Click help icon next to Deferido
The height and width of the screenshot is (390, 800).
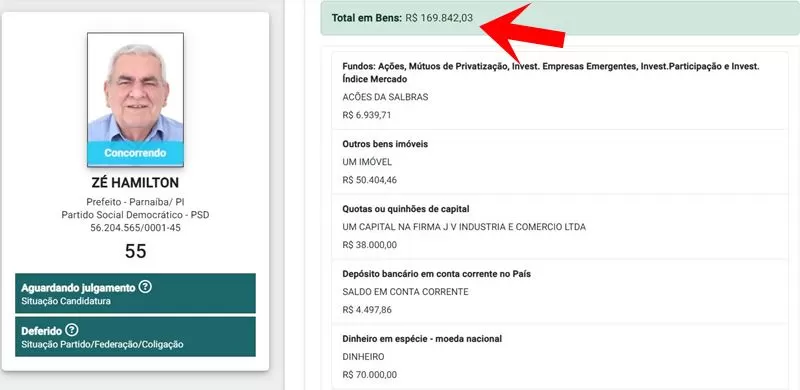(x=72, y=330)
